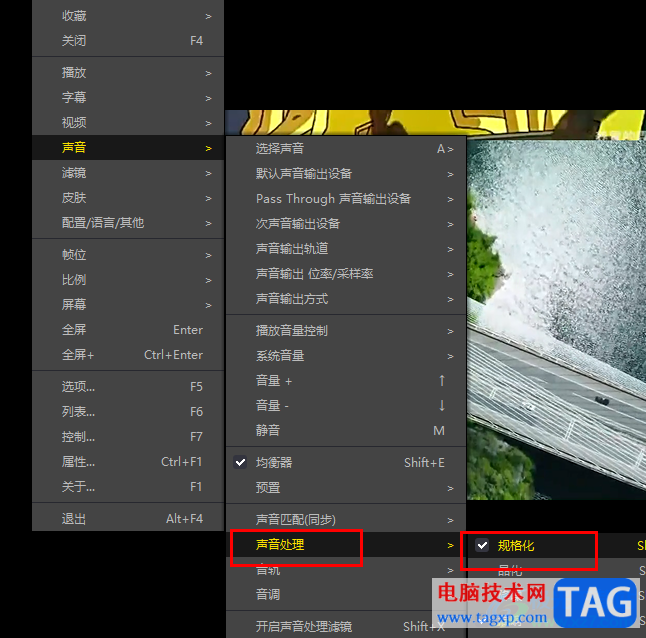
Task: Click 音量 + to raise volume
Action: coord(346,381)
